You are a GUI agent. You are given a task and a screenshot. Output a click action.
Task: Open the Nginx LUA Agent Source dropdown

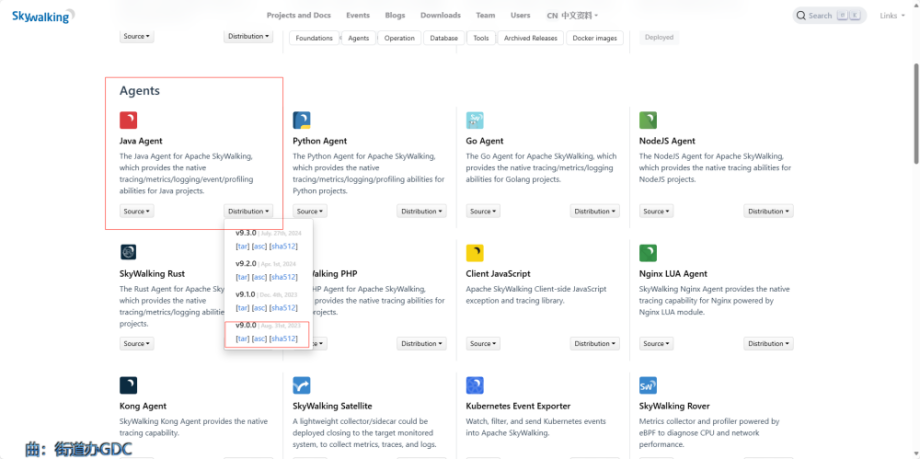(656, 344)
